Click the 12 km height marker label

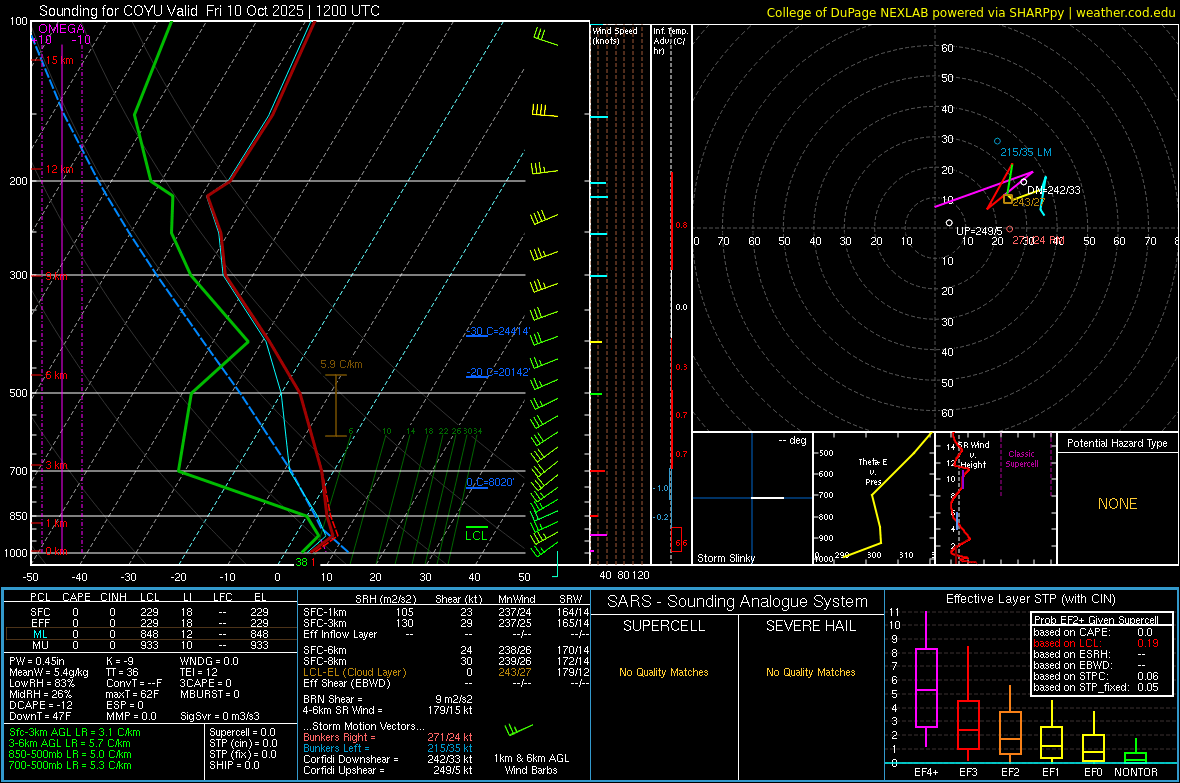tap(59, 169)
